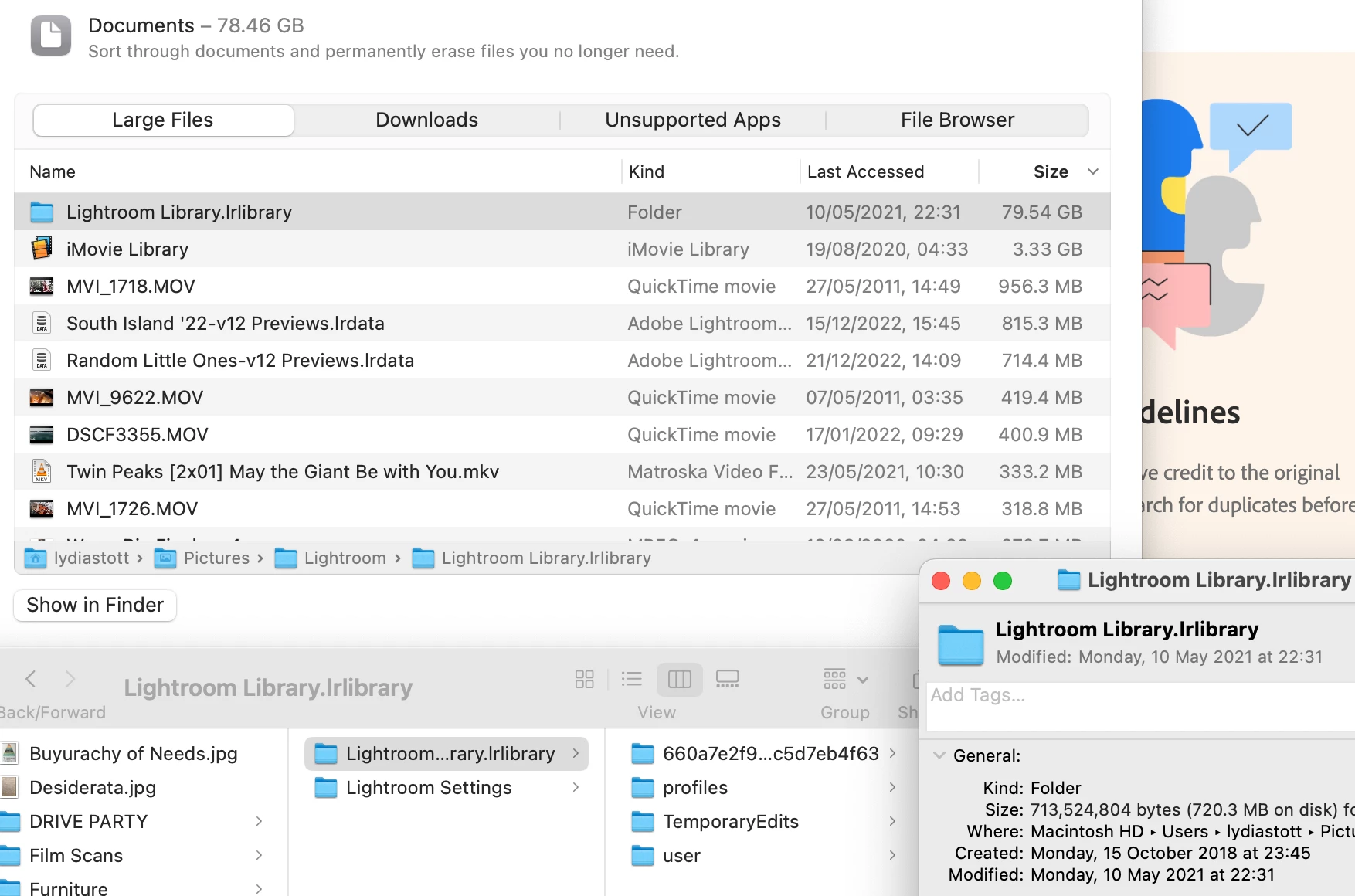
Task: Select Buyurachy of Needs.jpg in Finder
Action: tap(134, 754)
